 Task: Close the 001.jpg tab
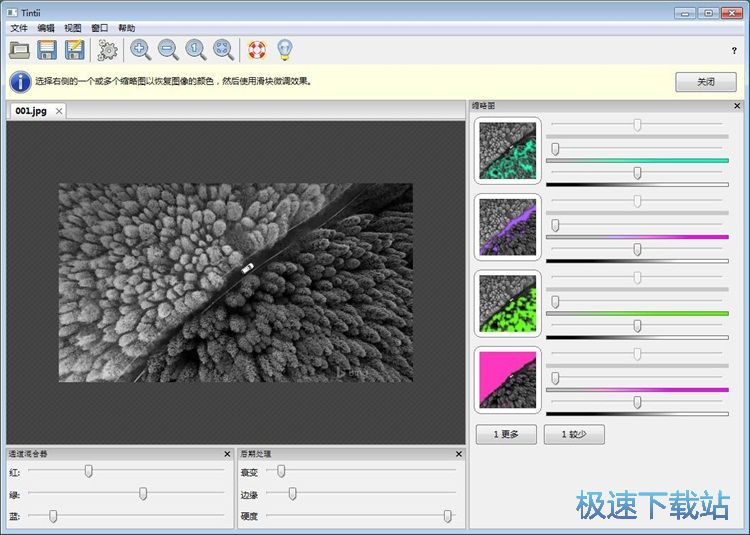[x=60, y=111]
